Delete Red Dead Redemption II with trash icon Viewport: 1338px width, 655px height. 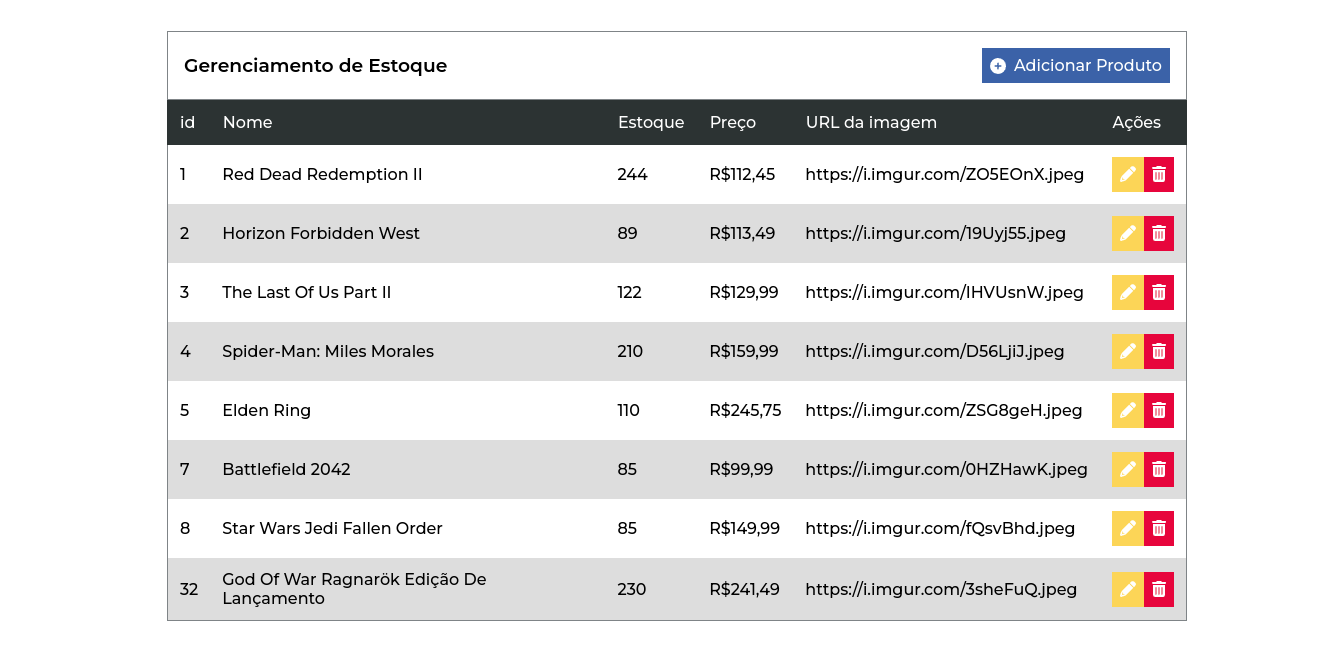click(1159, 174)
